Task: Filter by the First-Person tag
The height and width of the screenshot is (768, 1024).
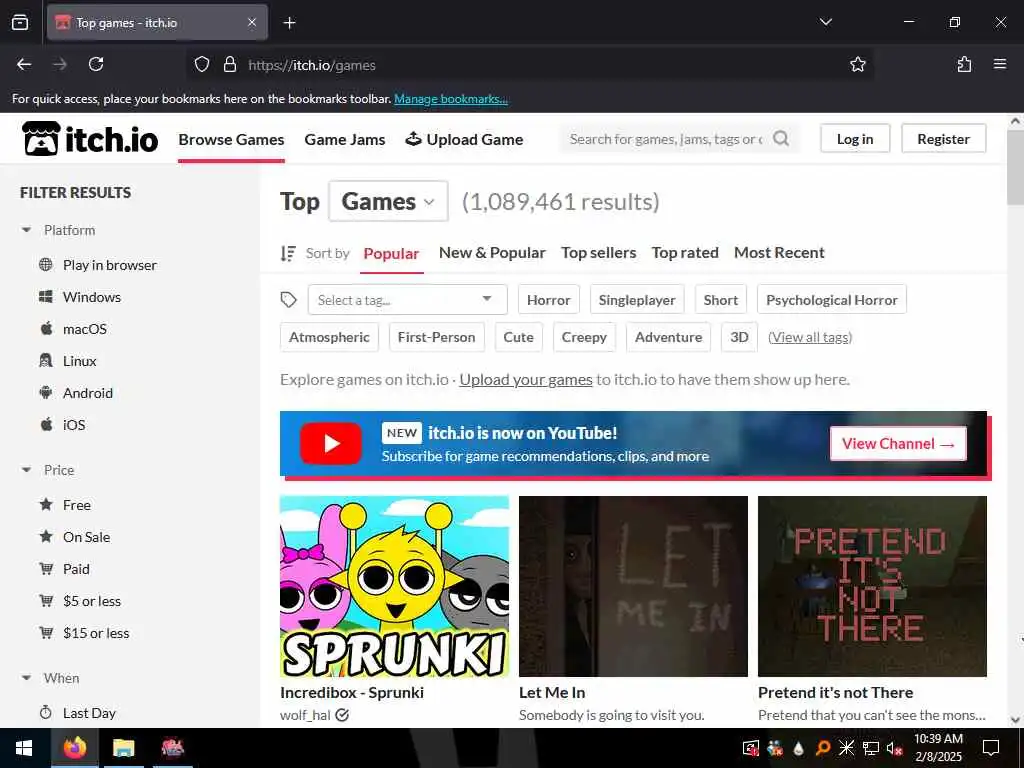Action: point(436,337)
